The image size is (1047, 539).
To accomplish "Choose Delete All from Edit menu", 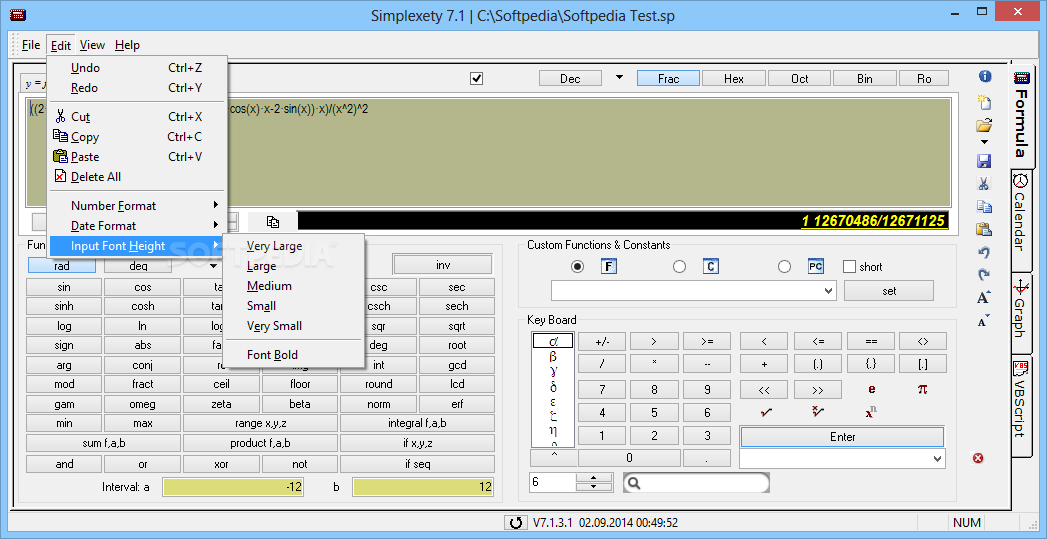I will pyautogui.click(x=138, y=177).
